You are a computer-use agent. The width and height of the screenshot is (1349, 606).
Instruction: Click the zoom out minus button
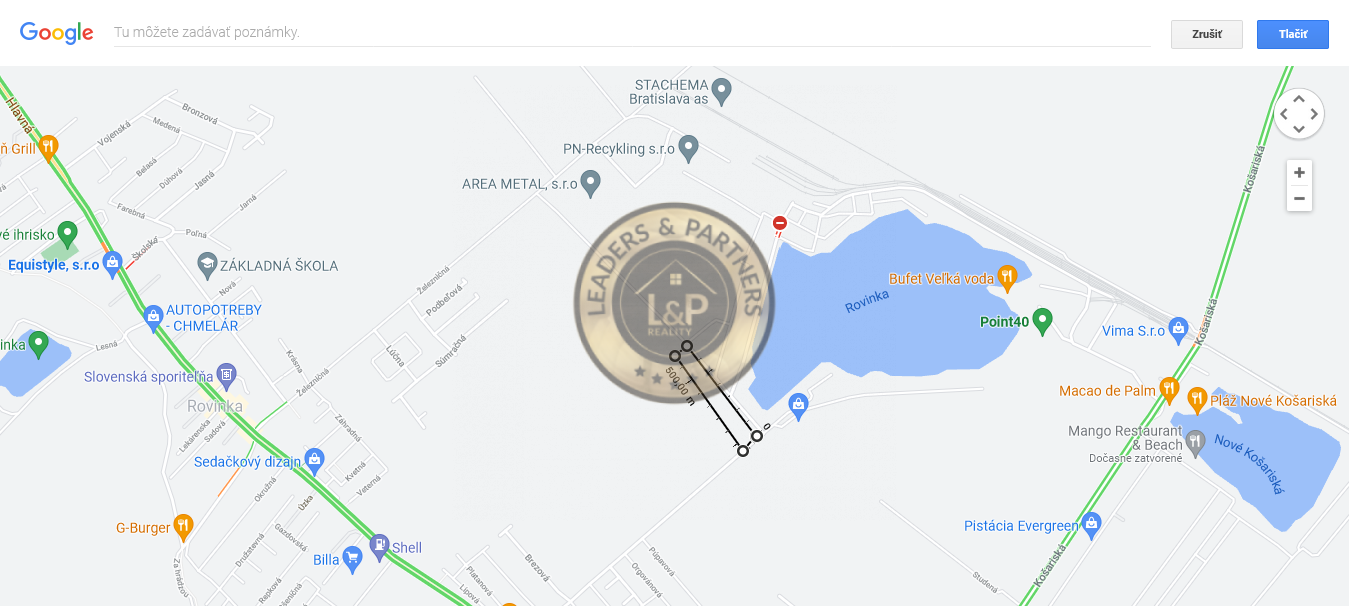tap(1299, 198)
